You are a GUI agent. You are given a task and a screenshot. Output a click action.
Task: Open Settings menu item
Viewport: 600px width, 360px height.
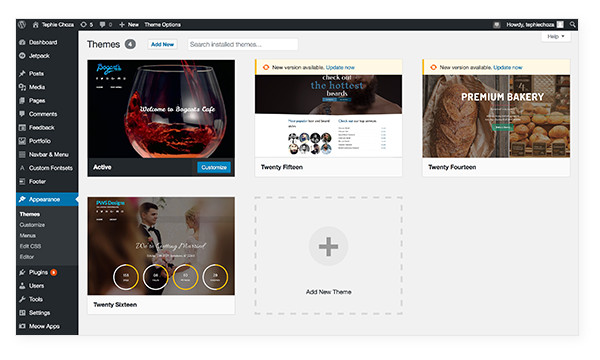click(39, 313)
